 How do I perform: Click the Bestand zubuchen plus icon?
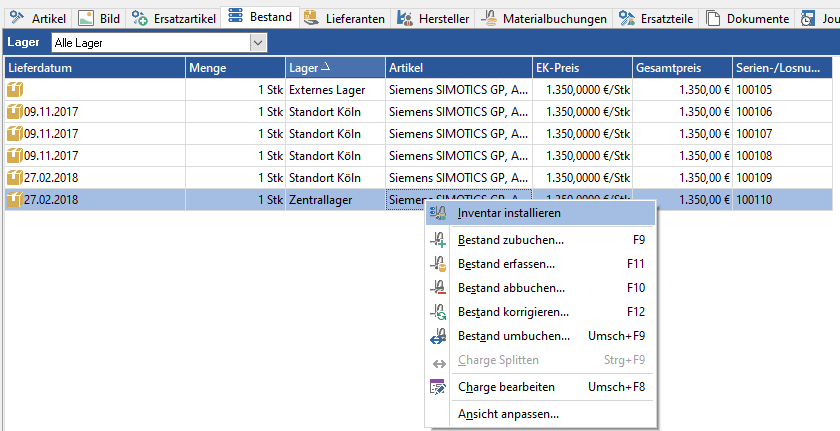[x=438, y=240]
